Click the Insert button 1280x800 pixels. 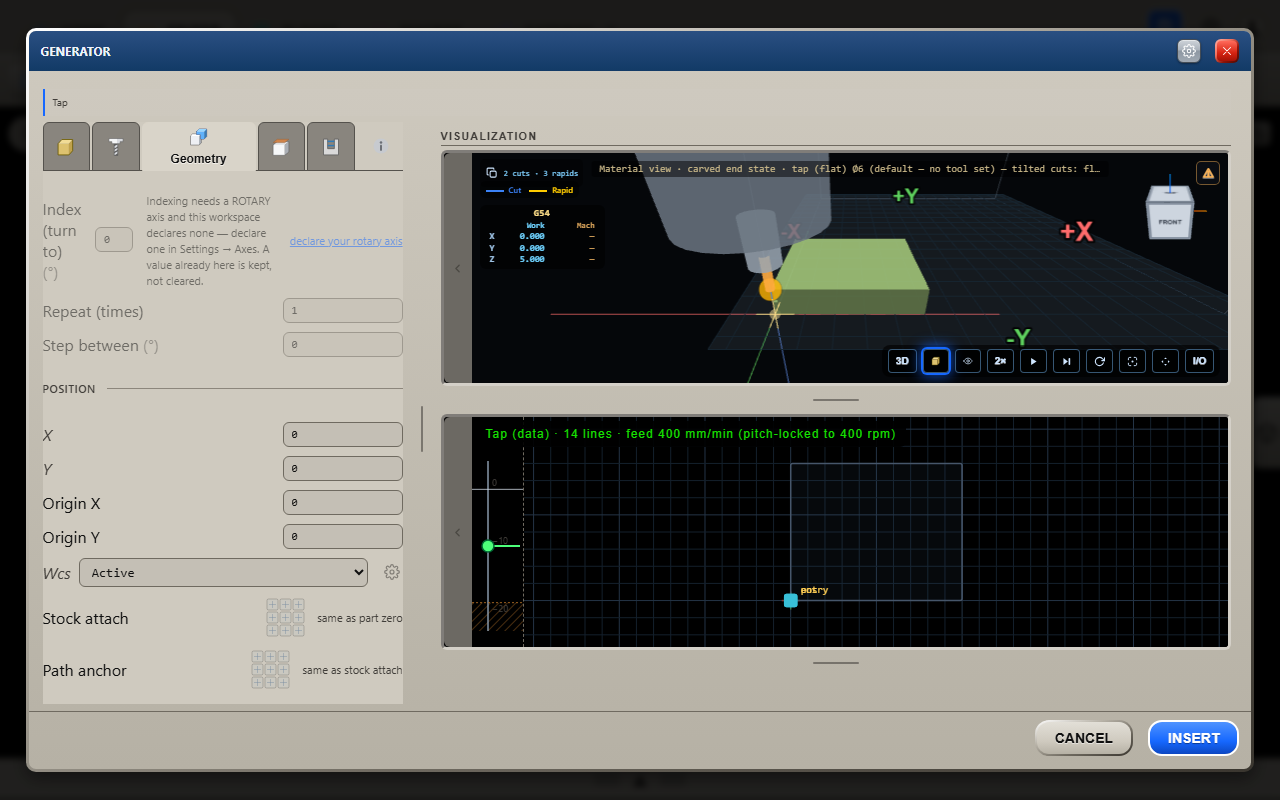[x=1194, y=738]
